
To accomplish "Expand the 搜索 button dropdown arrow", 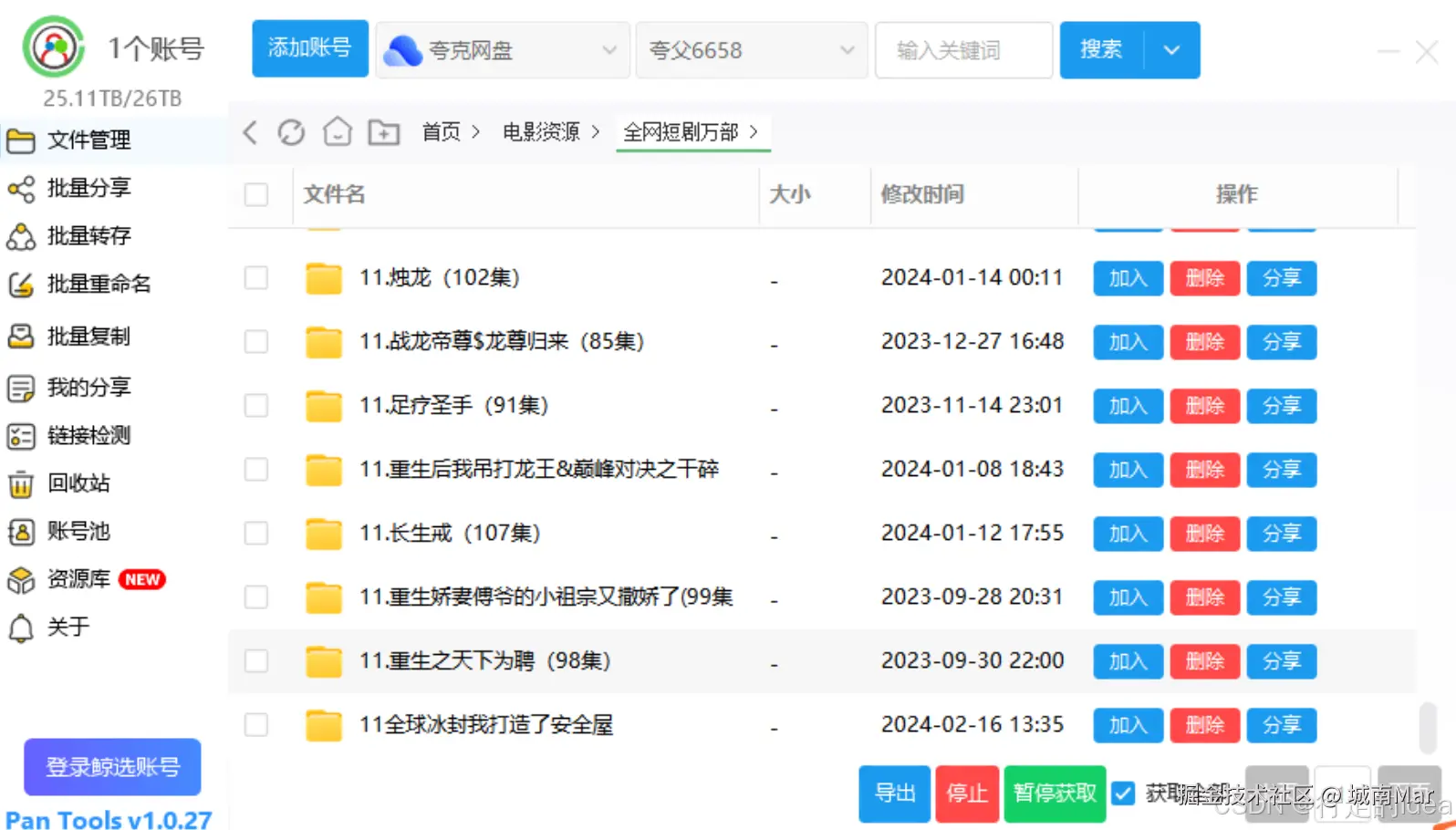I will click(x=1171, y=50).
